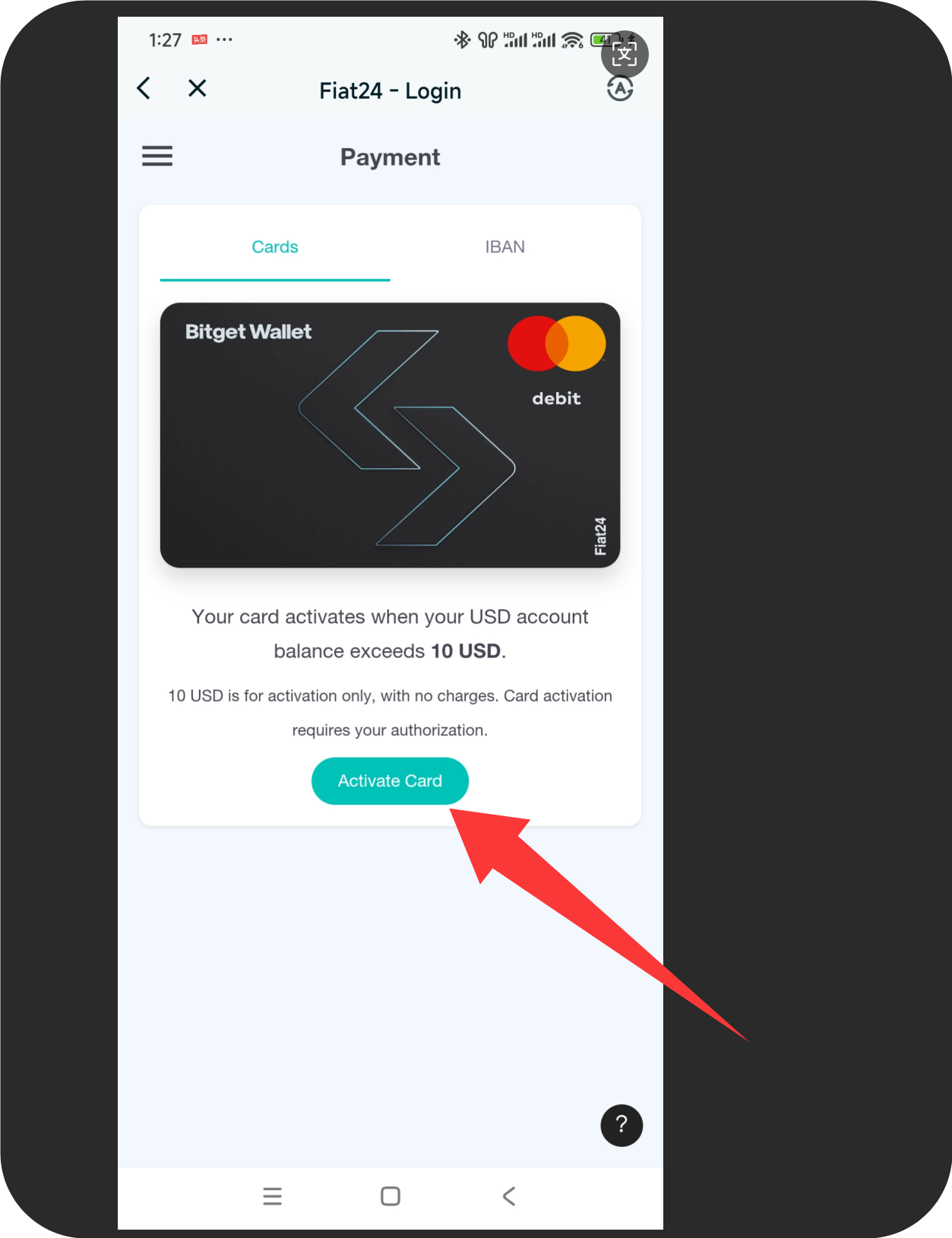The image size is (952, 1238).
Task: Tap the status bar three-dots notification icon
Action: click(224, 40)
